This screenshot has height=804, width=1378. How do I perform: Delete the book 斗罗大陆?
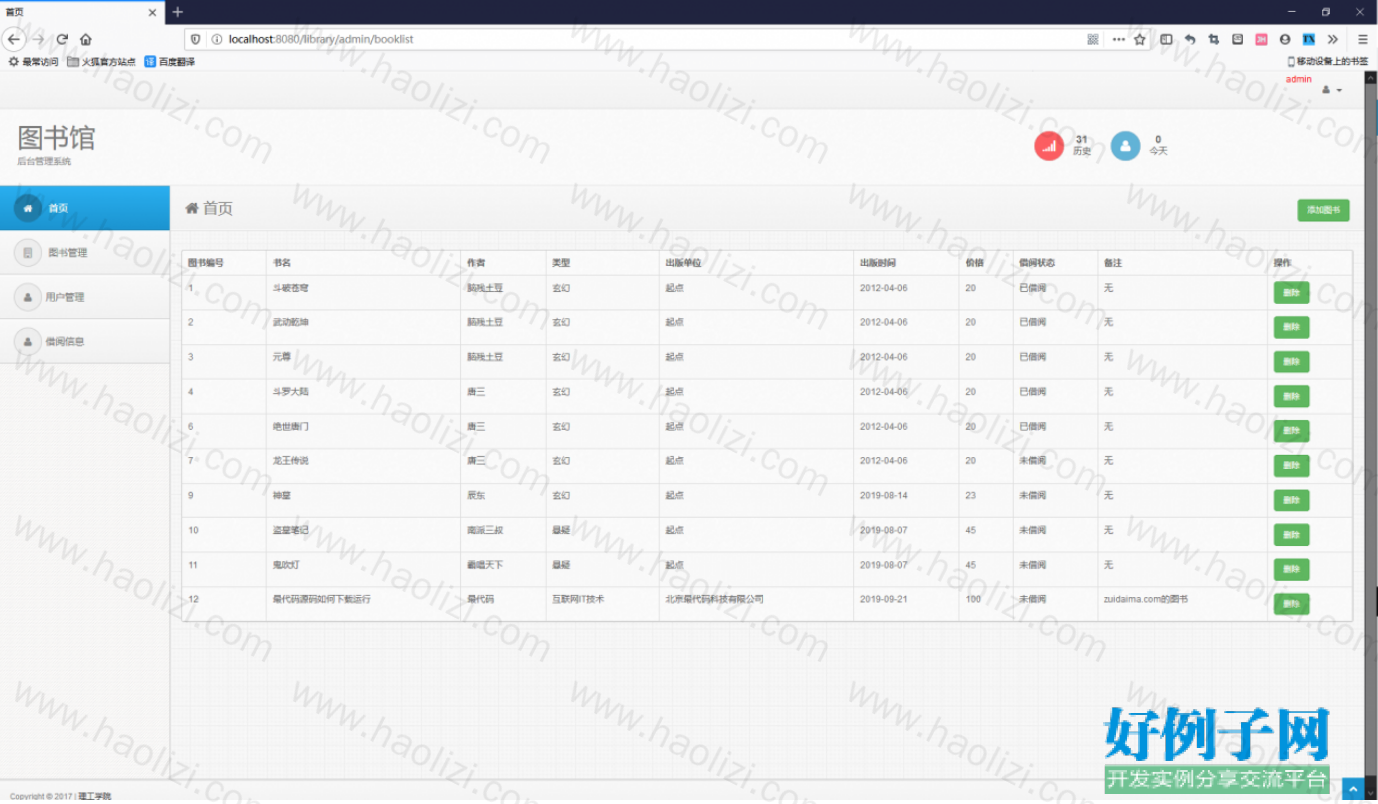[x=1291, y=396]
